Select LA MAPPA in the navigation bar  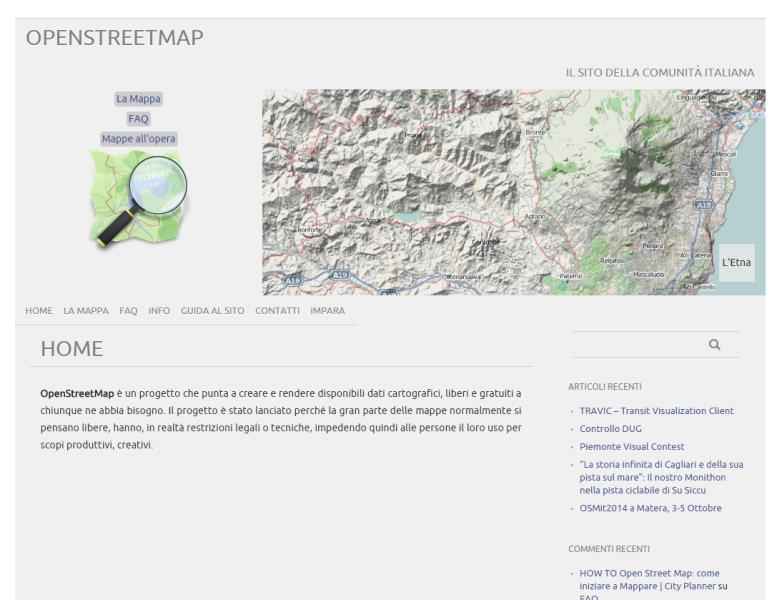coord(86,310)
